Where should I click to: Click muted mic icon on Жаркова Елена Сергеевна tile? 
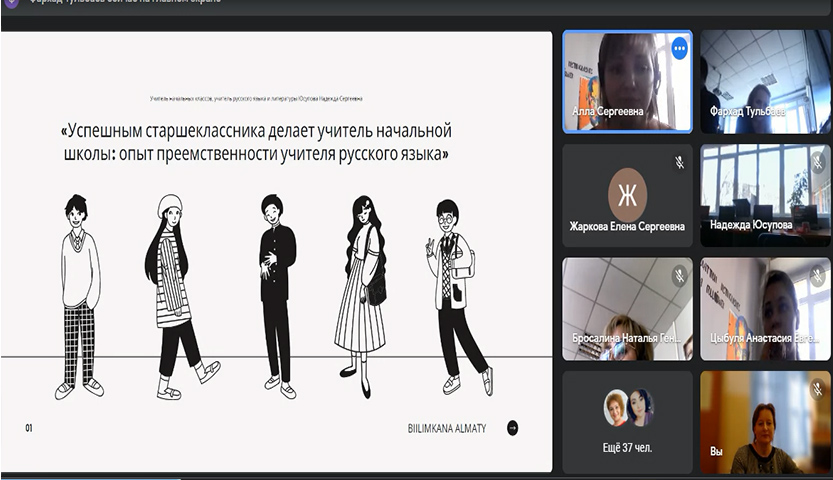pos(680,161)
